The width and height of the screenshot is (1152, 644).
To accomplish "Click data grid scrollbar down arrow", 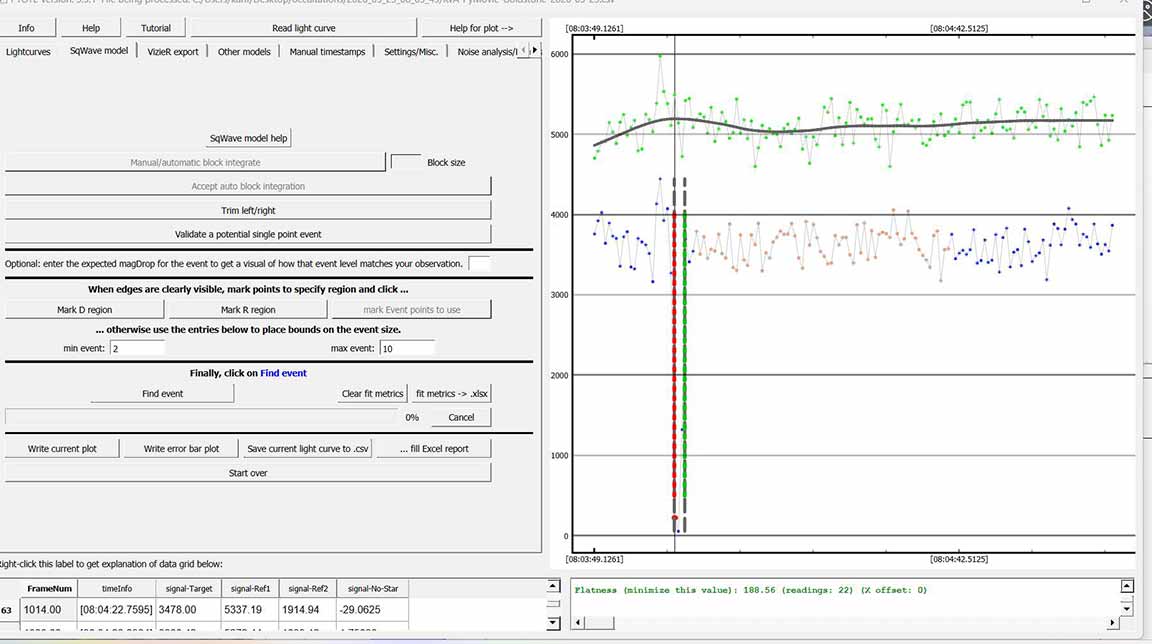I will (553, 622).
